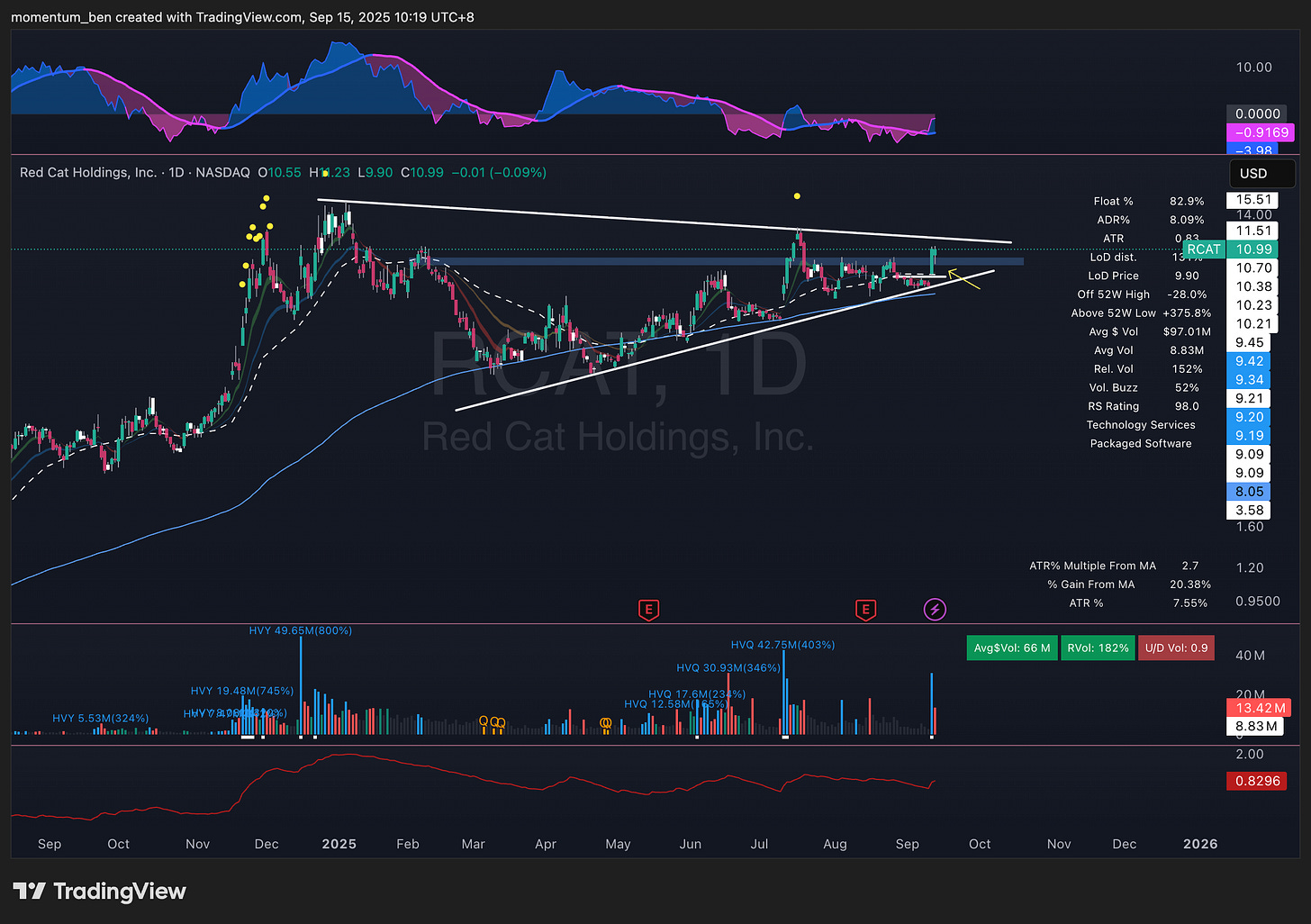1311x924 pixels.
Task: Click the purple lightning bolt event icon
Action: [x=935, y=610]
